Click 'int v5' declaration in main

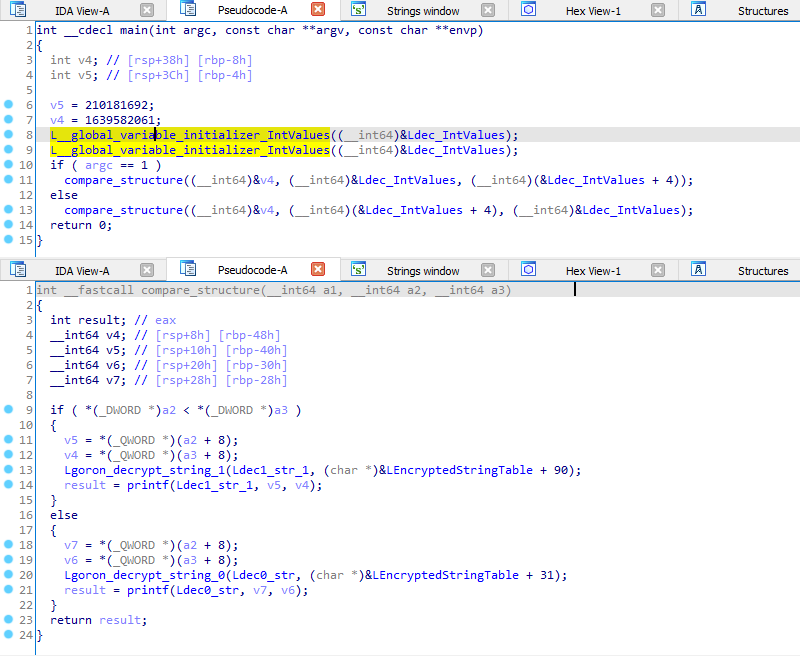151,75
